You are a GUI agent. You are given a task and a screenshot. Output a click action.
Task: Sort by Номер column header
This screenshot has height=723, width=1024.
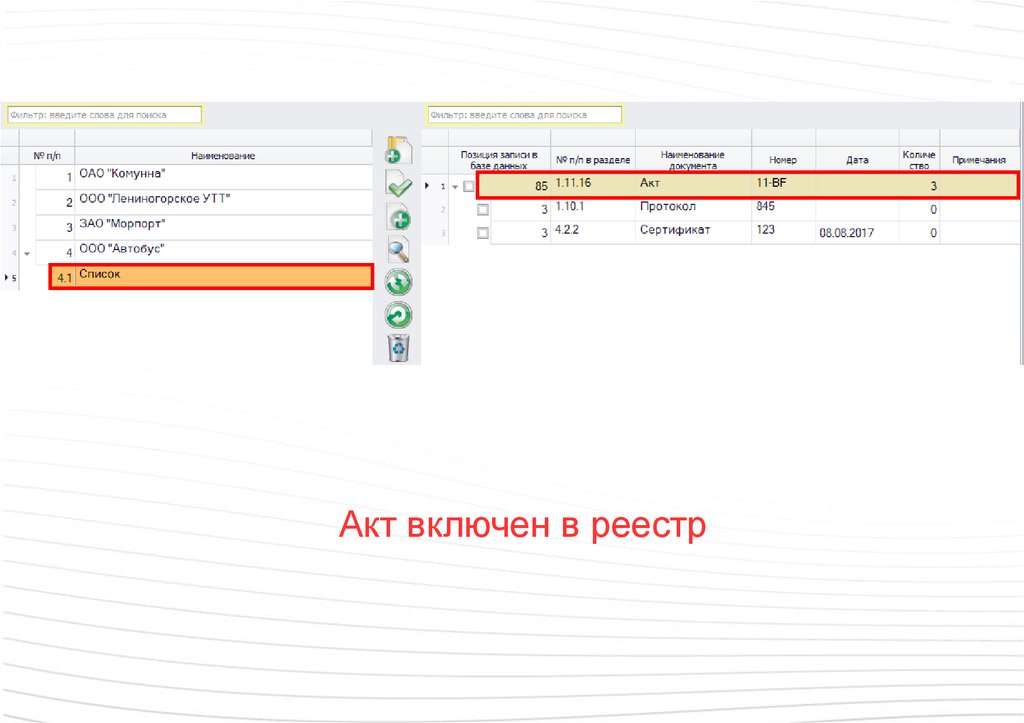[x=783, y=160]
